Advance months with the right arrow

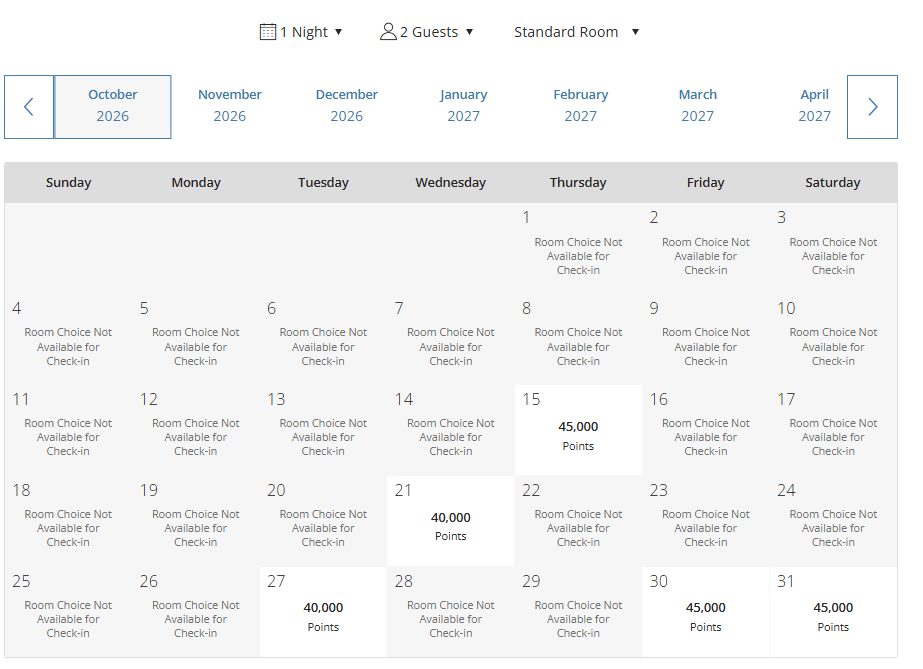pos(872,107)
